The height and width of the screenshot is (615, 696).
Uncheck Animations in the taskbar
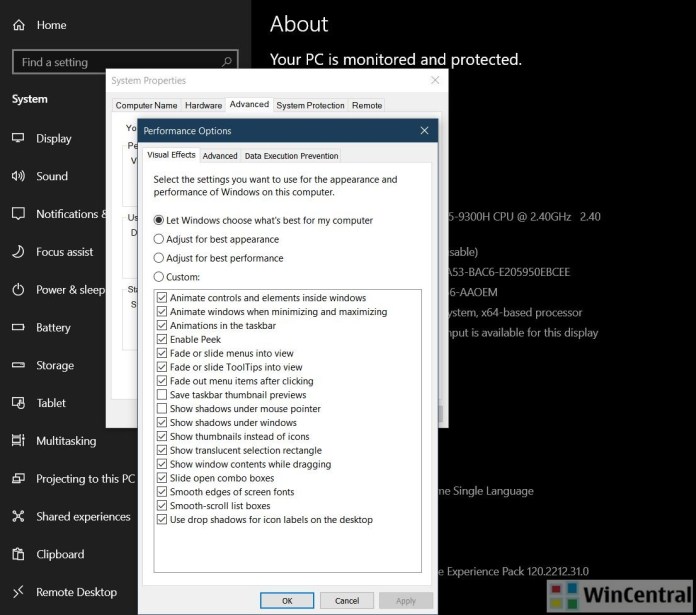click(162, 325)
